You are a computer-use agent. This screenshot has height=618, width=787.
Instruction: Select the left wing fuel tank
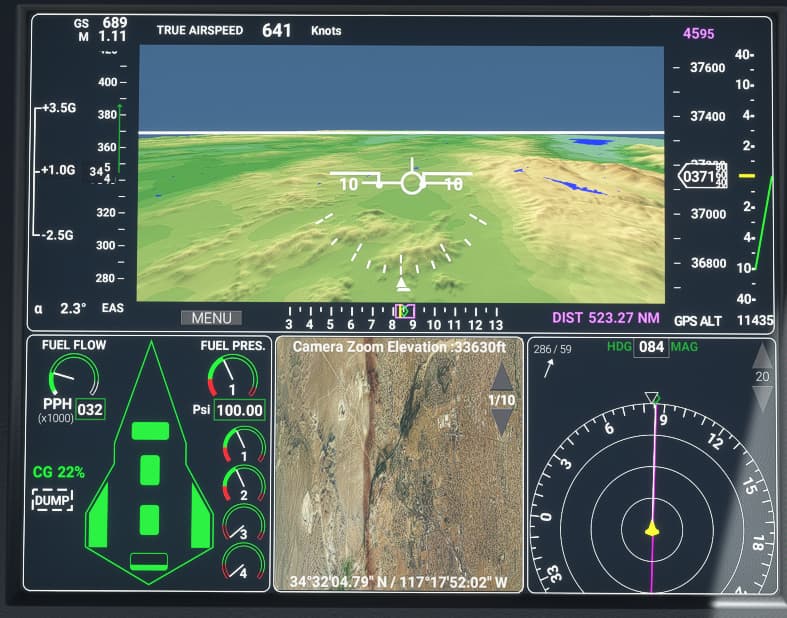click(x=97, y=517)
